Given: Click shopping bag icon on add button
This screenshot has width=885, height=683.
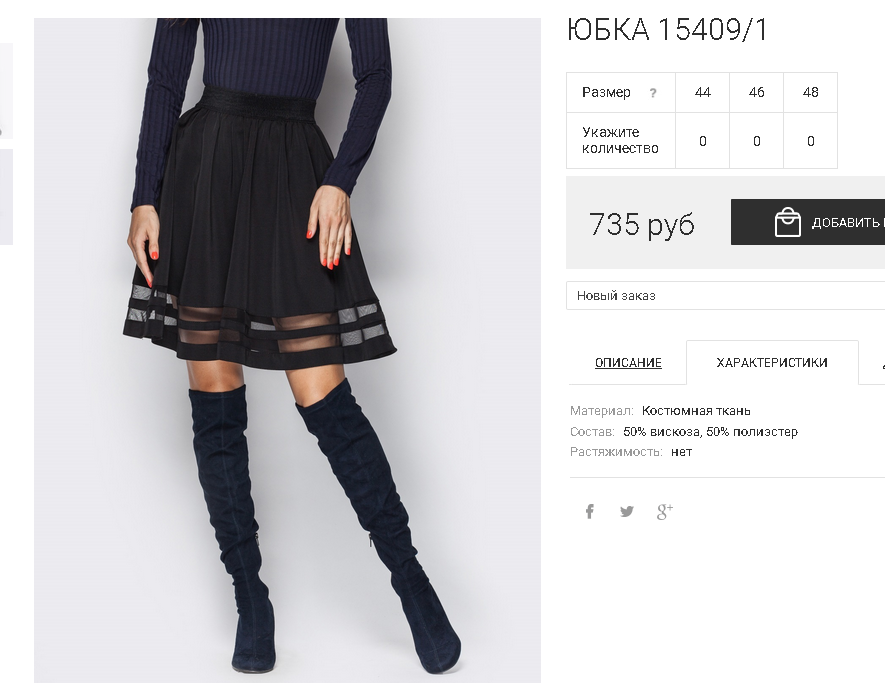Looking at the screenshot, I should 788,222.
